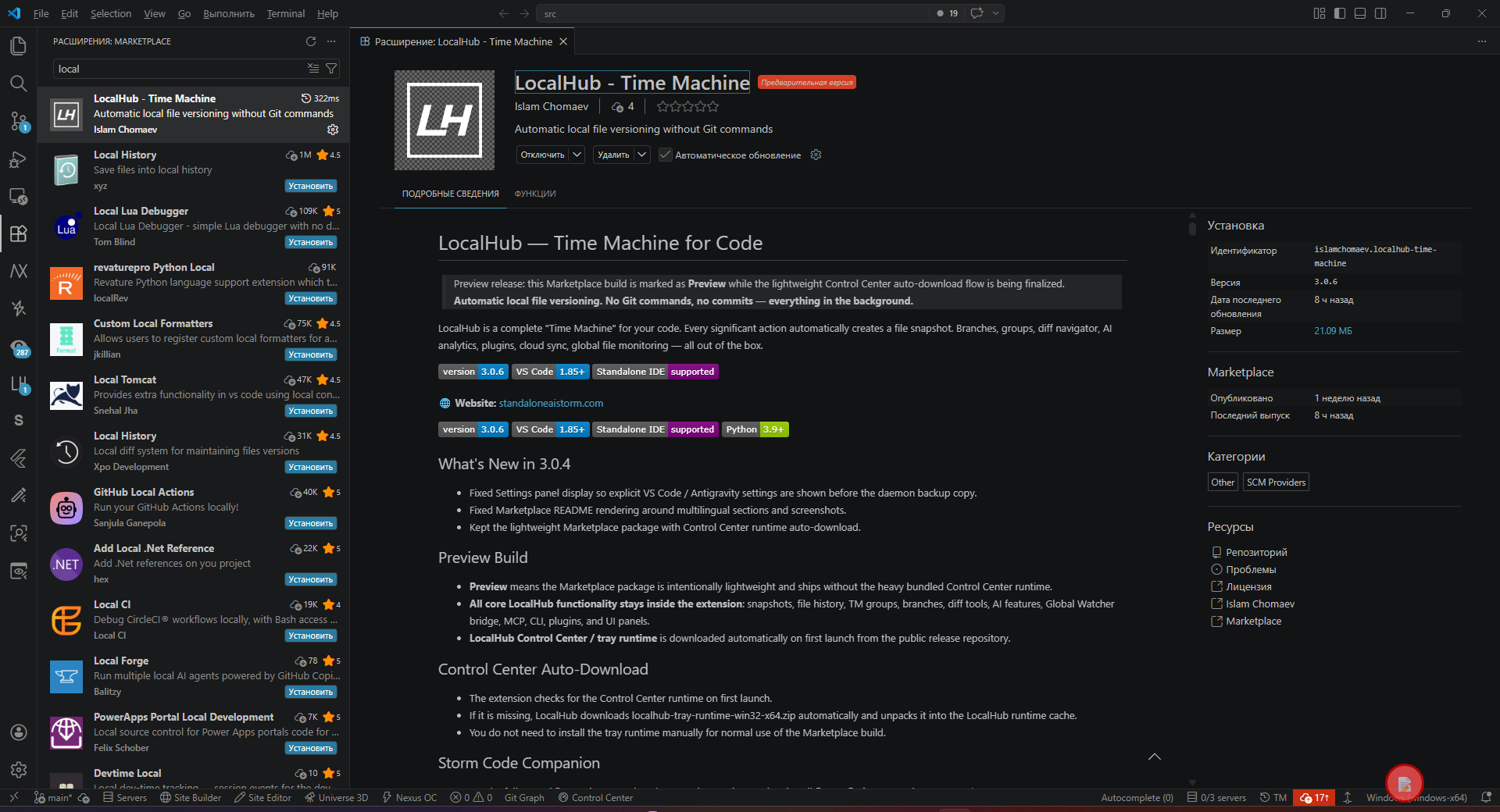Viewport: 1500px width, 812px height.
Task: Install Local History by xyz
Action: [311, 186]
